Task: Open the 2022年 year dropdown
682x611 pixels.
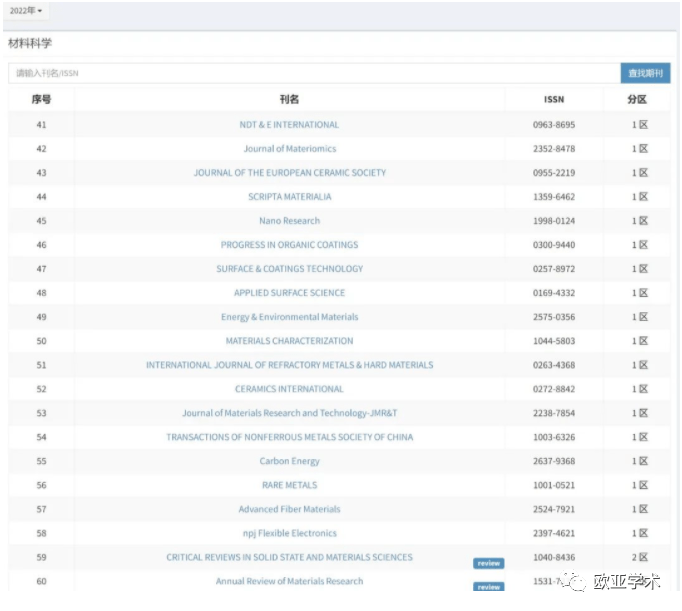Action: click(x=25, y=11)
